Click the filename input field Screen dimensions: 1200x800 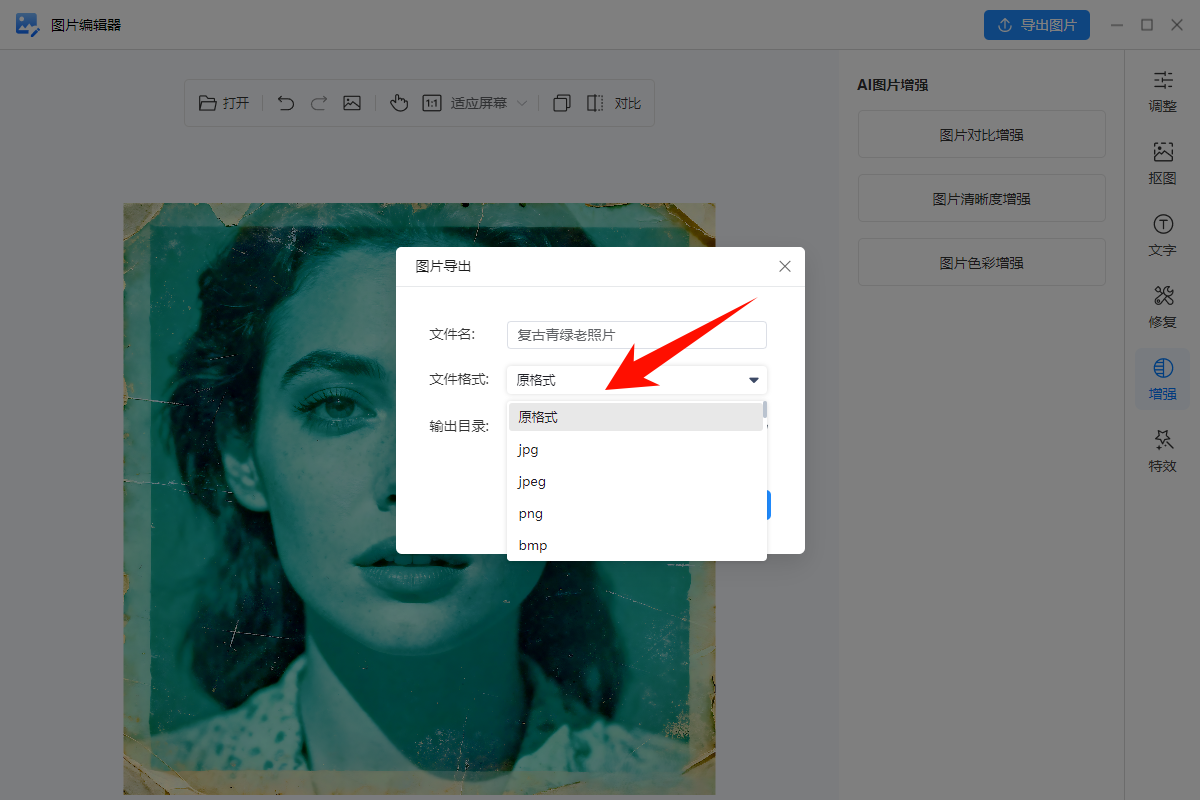click(636, 334)
